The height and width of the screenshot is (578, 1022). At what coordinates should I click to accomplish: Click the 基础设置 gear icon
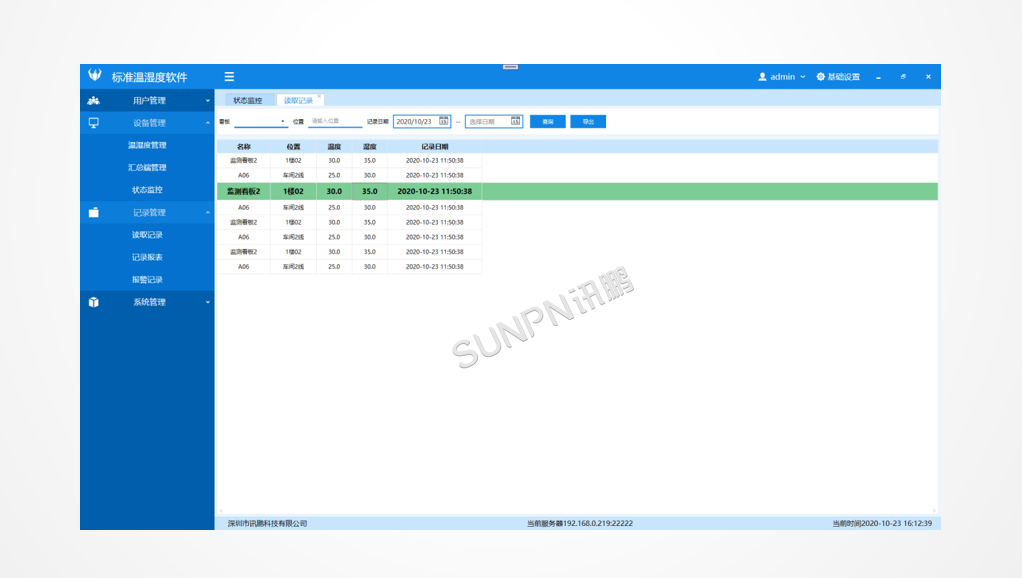(x=821, y=77)
